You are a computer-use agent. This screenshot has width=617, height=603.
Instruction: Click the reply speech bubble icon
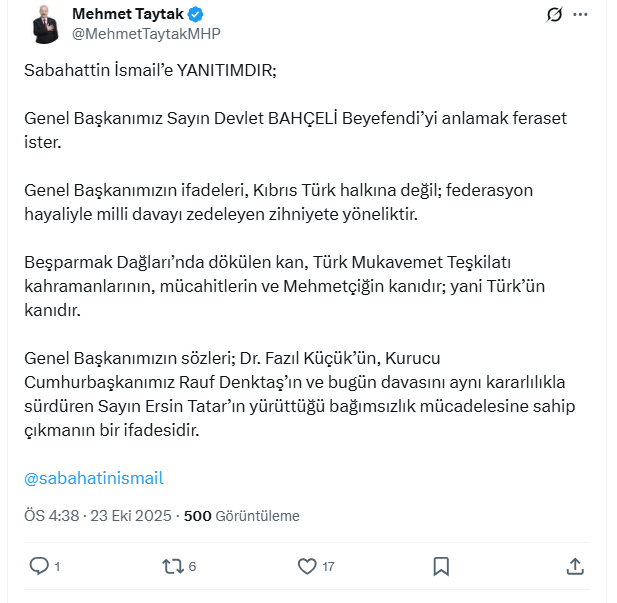point(38,566)
